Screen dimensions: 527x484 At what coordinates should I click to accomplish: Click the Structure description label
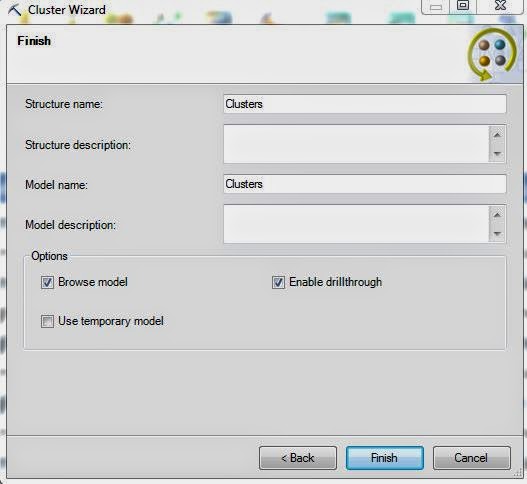(78, 145)
